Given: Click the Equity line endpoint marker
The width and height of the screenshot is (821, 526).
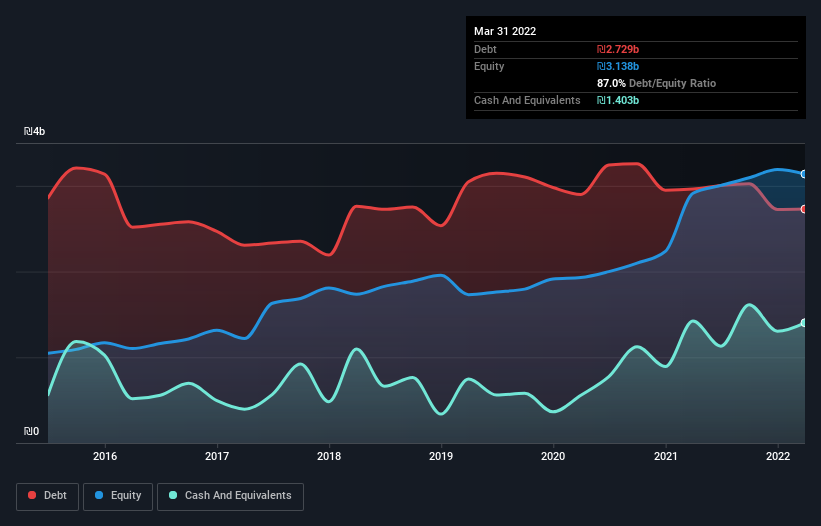Looking at the screenshot, I should (804, 174).
